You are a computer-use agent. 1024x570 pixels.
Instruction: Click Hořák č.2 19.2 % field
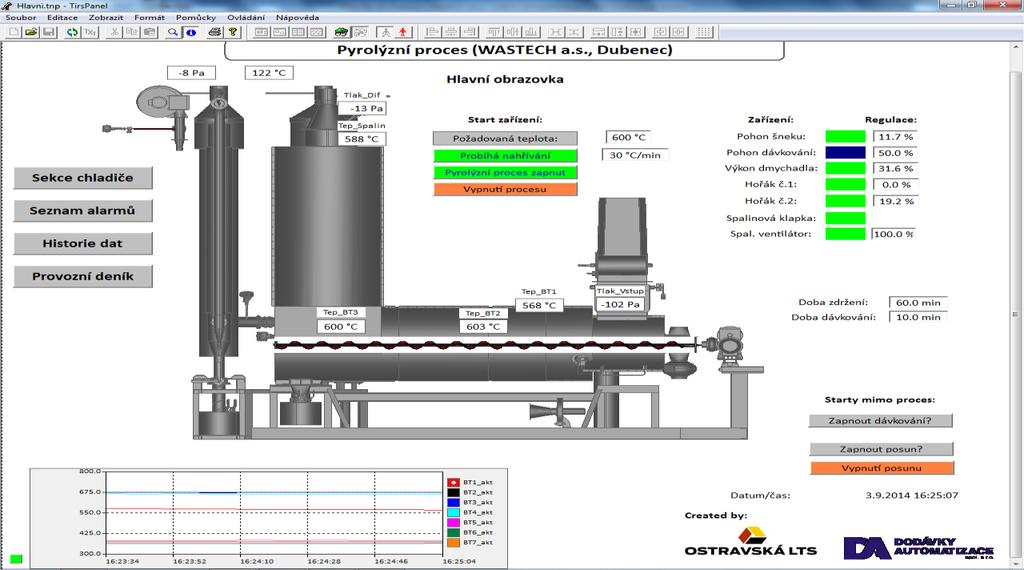click(895, 201)
